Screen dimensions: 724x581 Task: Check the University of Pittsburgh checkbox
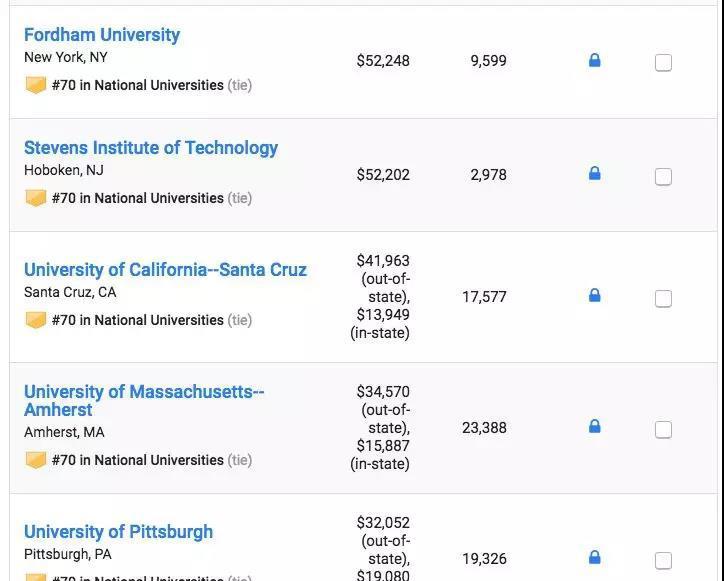tap(663, 560)
